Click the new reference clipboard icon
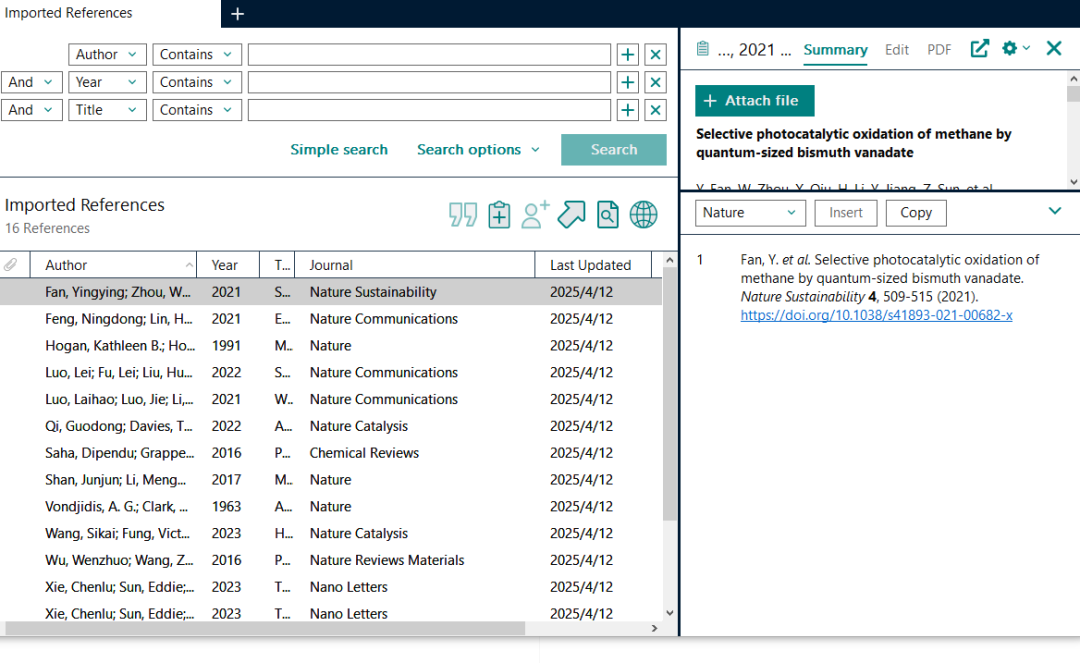The width and height of the screenshot is (1080, 663). click(499, 214)
